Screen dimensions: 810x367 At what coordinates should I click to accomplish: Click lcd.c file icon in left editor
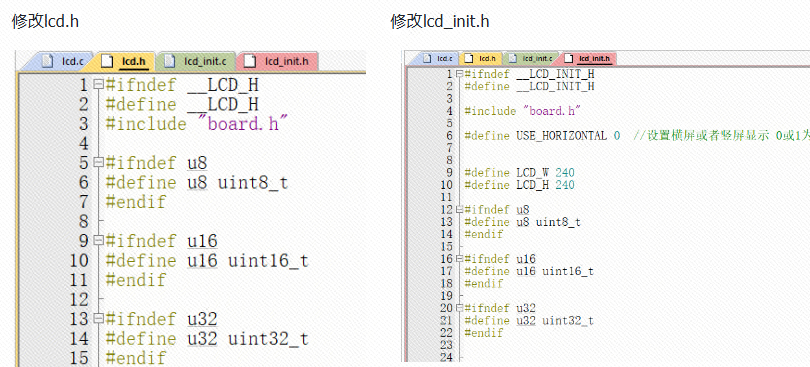click(x=47, y=61)
